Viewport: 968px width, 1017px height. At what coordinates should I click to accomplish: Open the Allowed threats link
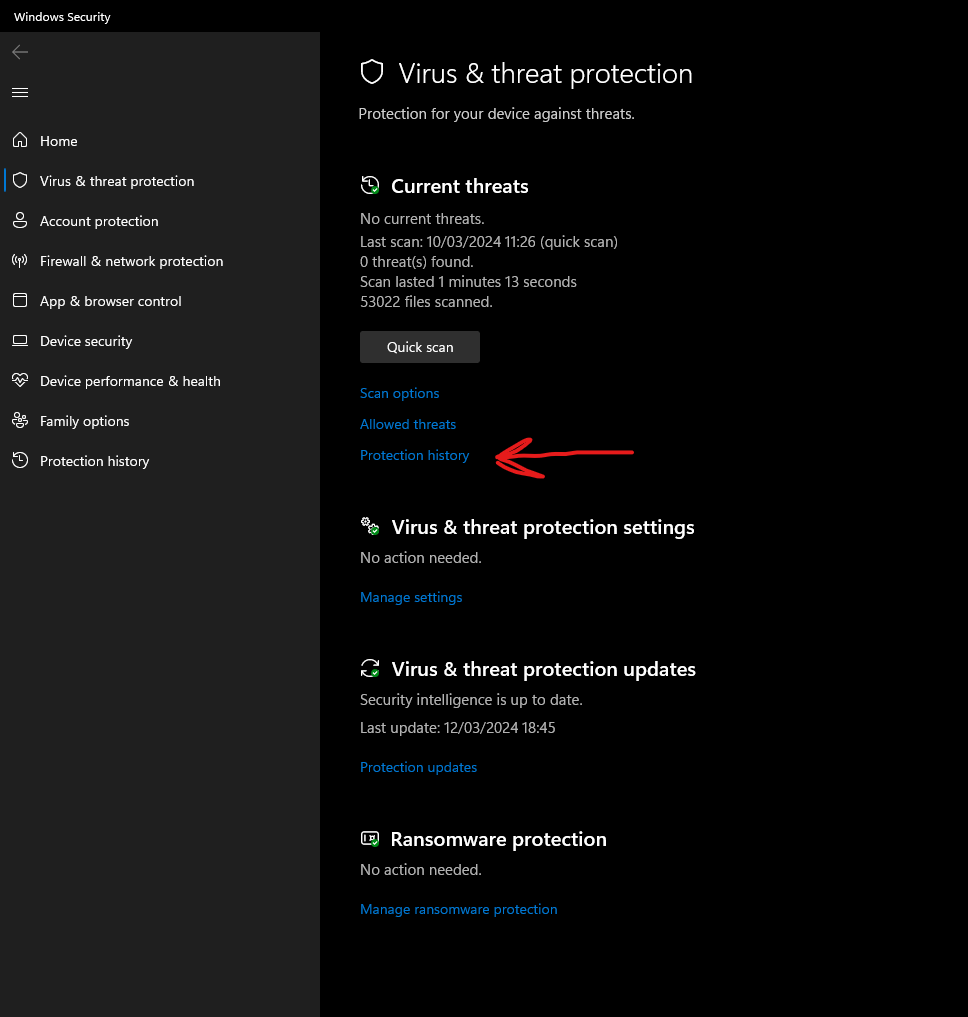click(x=408, y=424)
